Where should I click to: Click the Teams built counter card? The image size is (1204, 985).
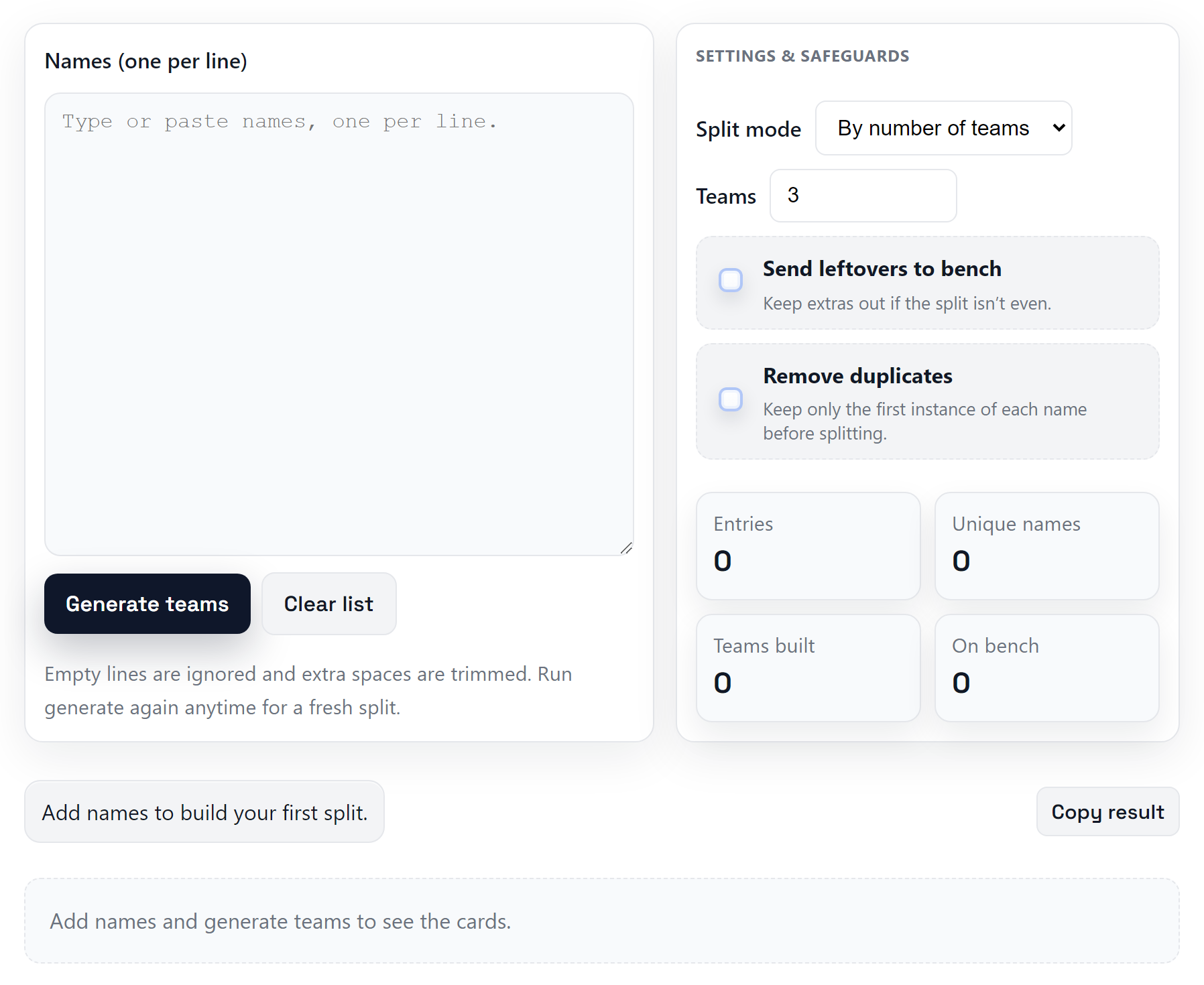click(x=808, y=668)
